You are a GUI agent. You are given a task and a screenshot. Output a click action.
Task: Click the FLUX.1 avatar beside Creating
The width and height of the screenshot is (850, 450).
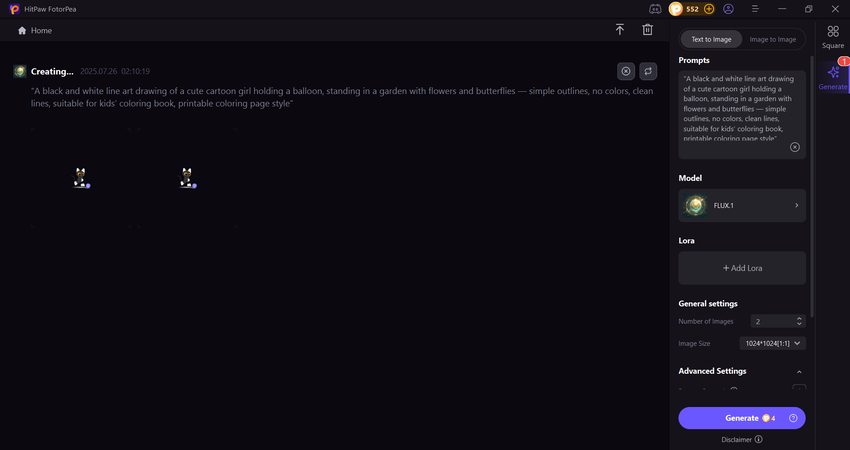(20, 71)
